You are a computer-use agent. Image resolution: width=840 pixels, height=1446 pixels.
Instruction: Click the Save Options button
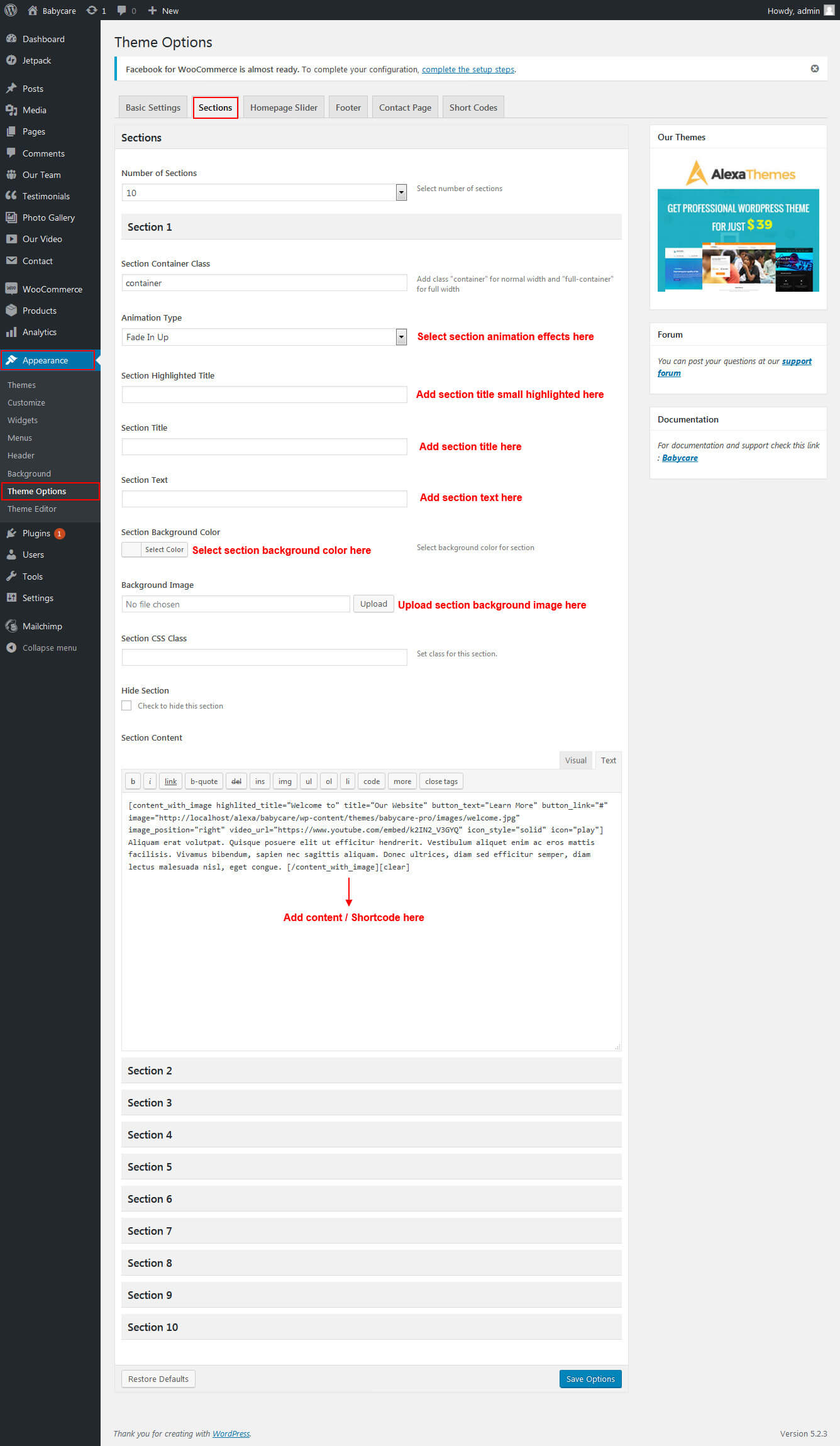click(x=590, y=1379)
